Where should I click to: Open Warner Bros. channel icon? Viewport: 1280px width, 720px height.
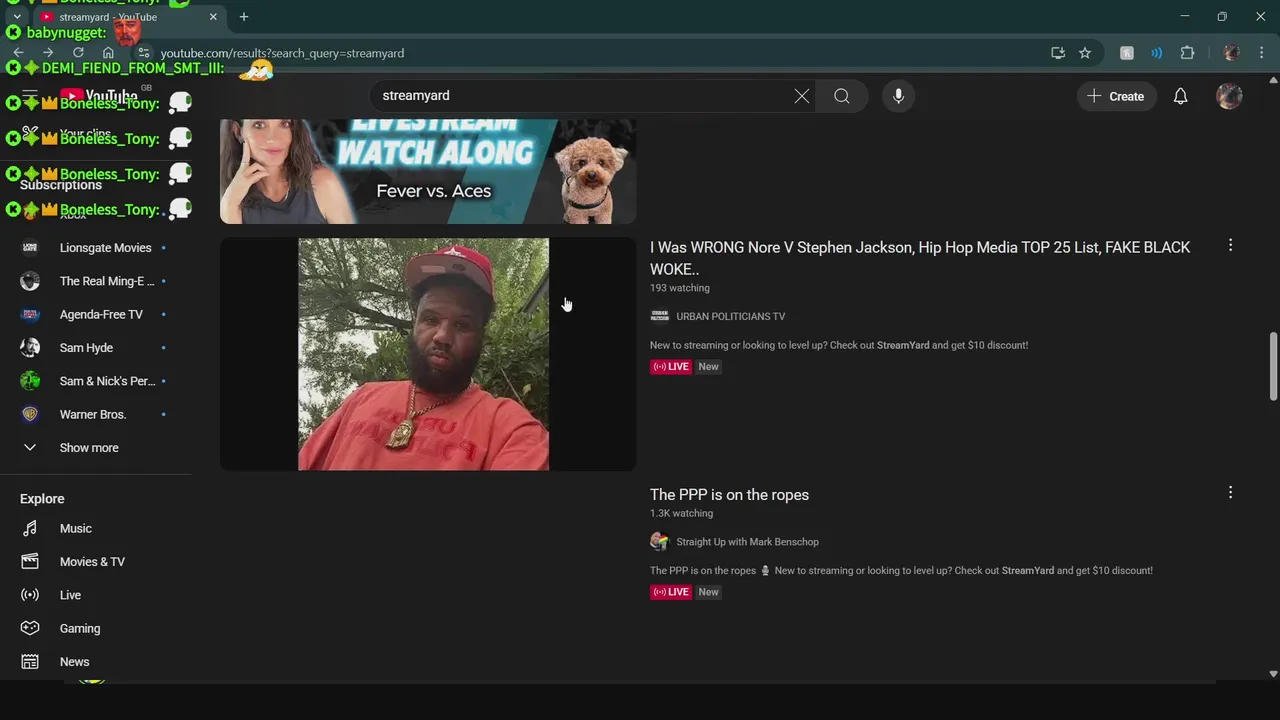point(30,414)
